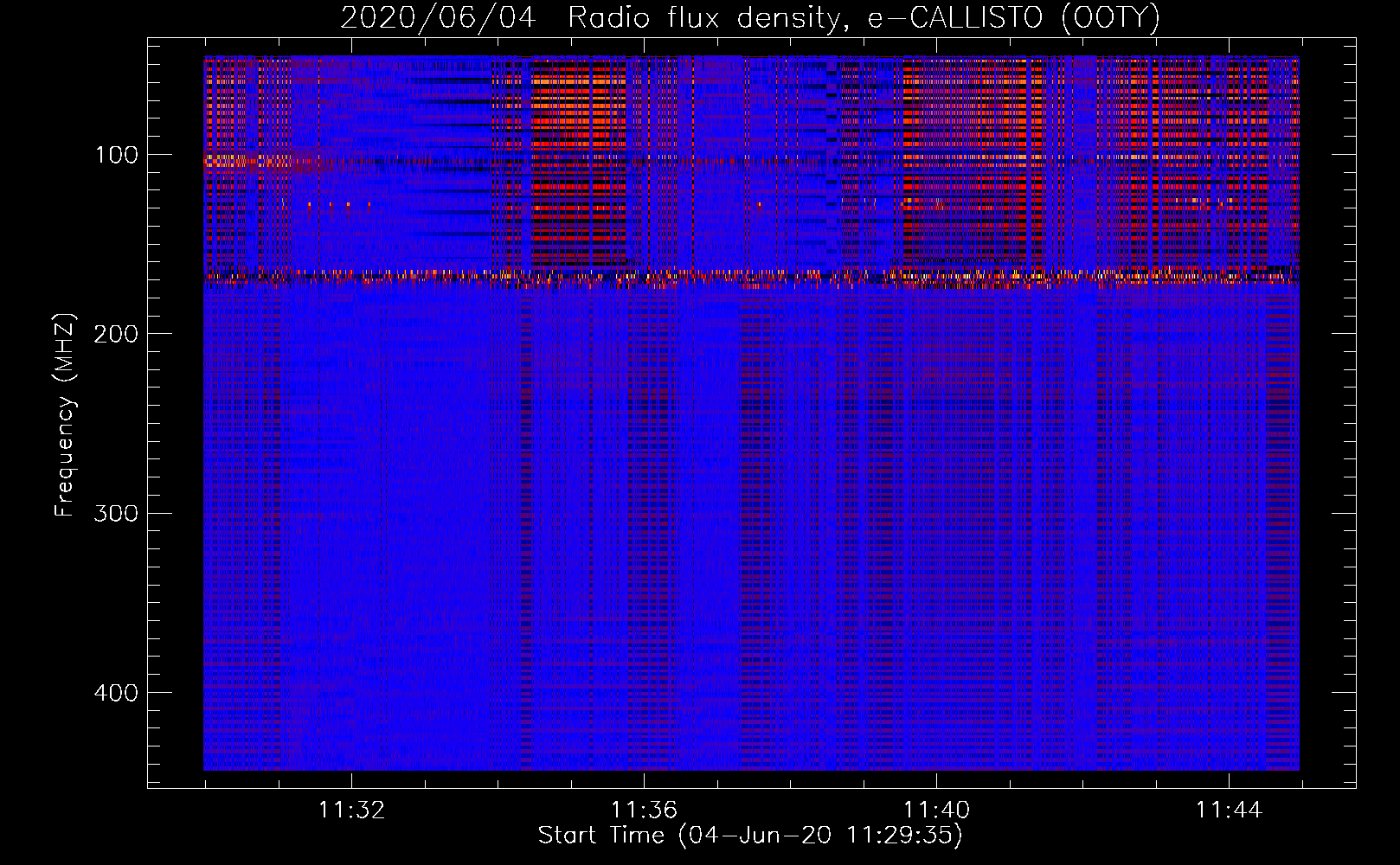1400x865 pixels.
Task: Select the 400 frequency tick label
Action: tap(116, 693)
